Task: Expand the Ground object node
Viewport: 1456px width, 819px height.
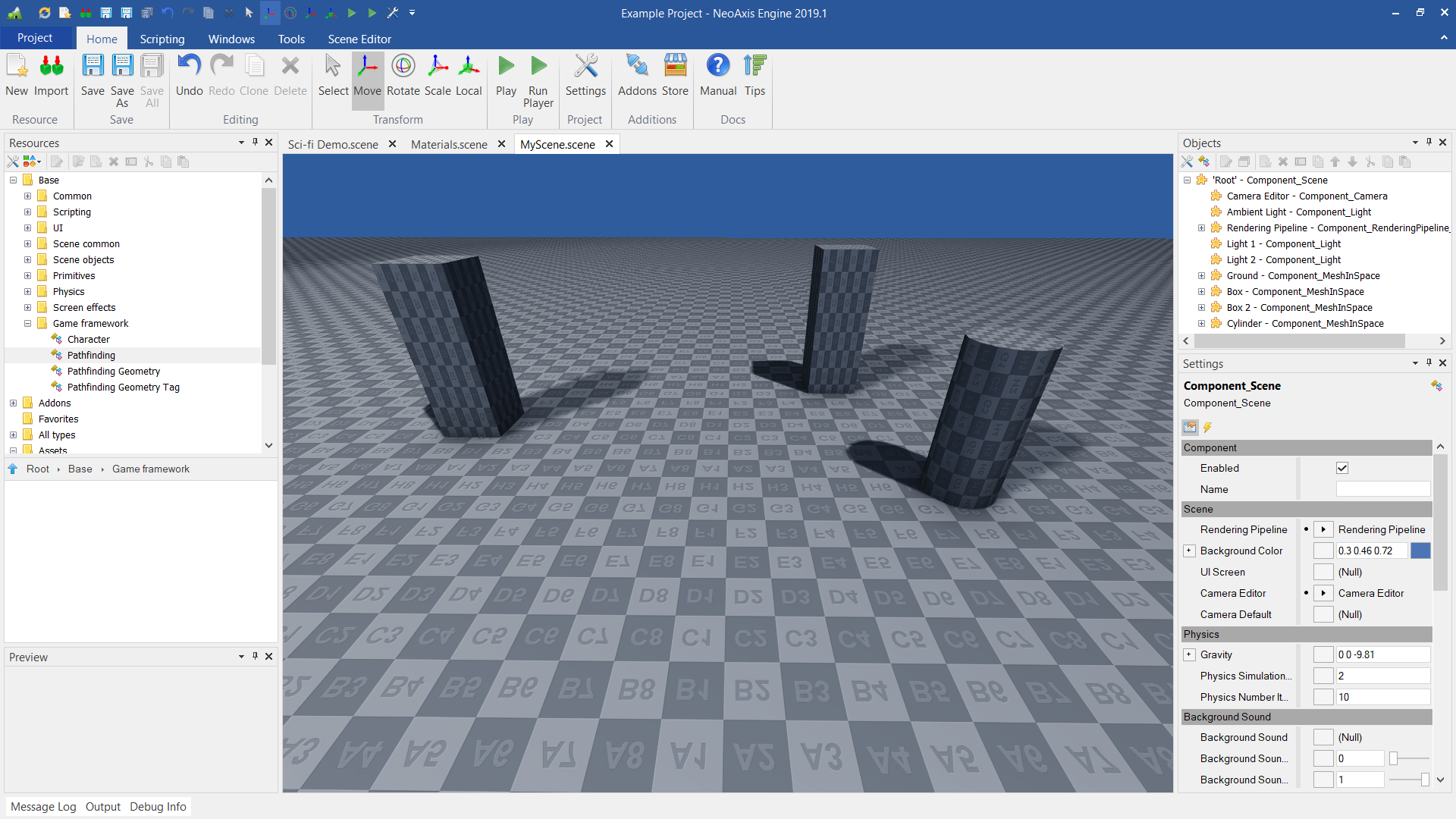Action: [x=1201, y=276]
